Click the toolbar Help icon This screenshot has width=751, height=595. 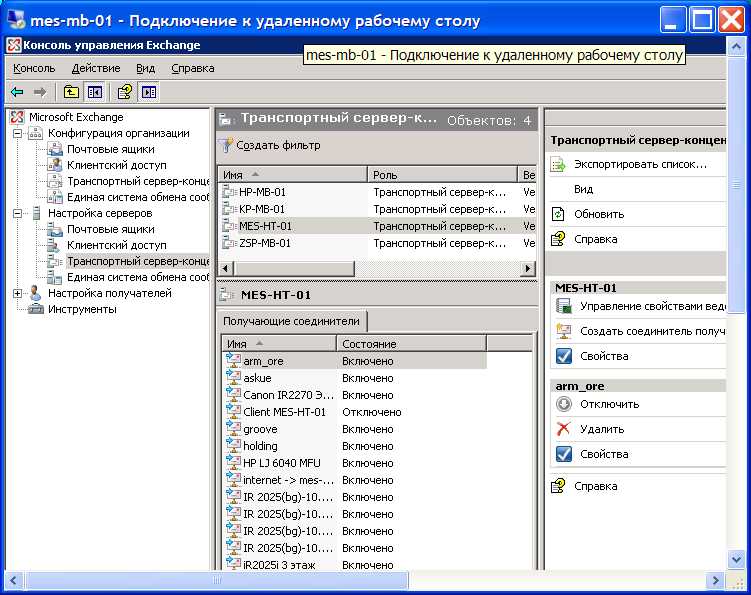(x=125, y=92)
